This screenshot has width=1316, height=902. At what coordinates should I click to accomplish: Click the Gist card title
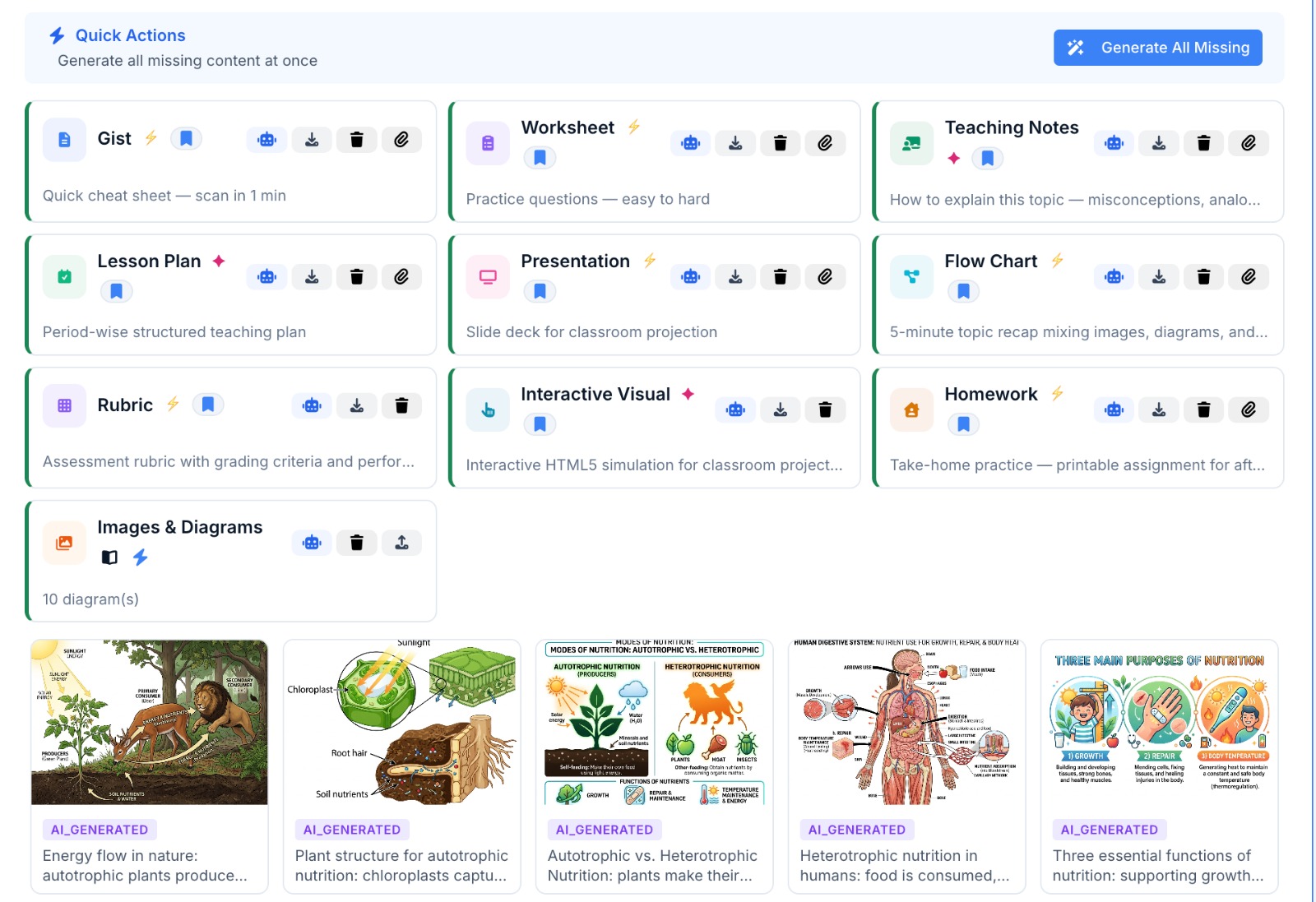click(x=114, y=139)
